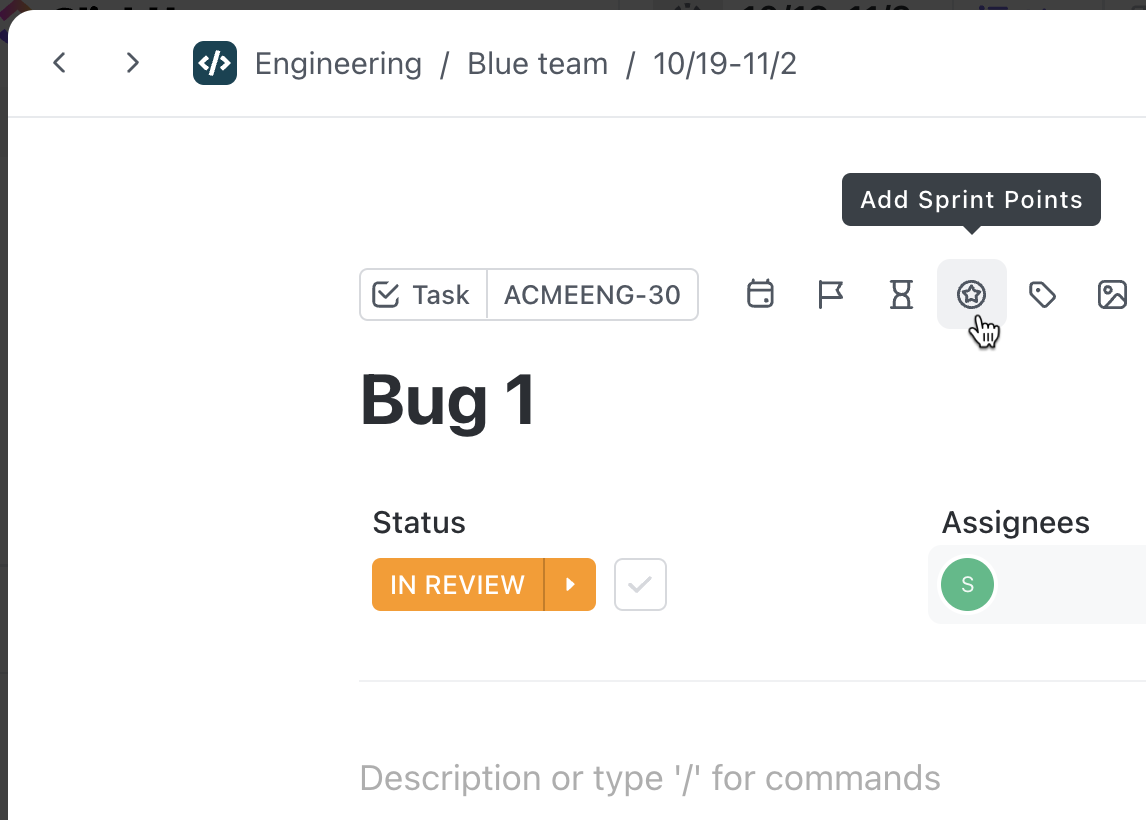
Task: Click the Engineering space code icon
Action: click(x=215, y=63)
